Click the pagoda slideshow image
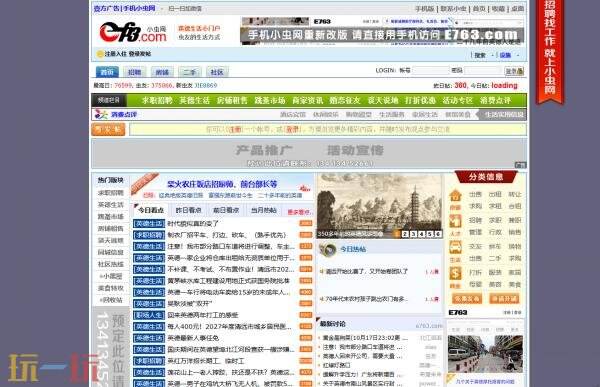Image resolution: width=600 pixels, height=387 pixels. pos(379,206)
